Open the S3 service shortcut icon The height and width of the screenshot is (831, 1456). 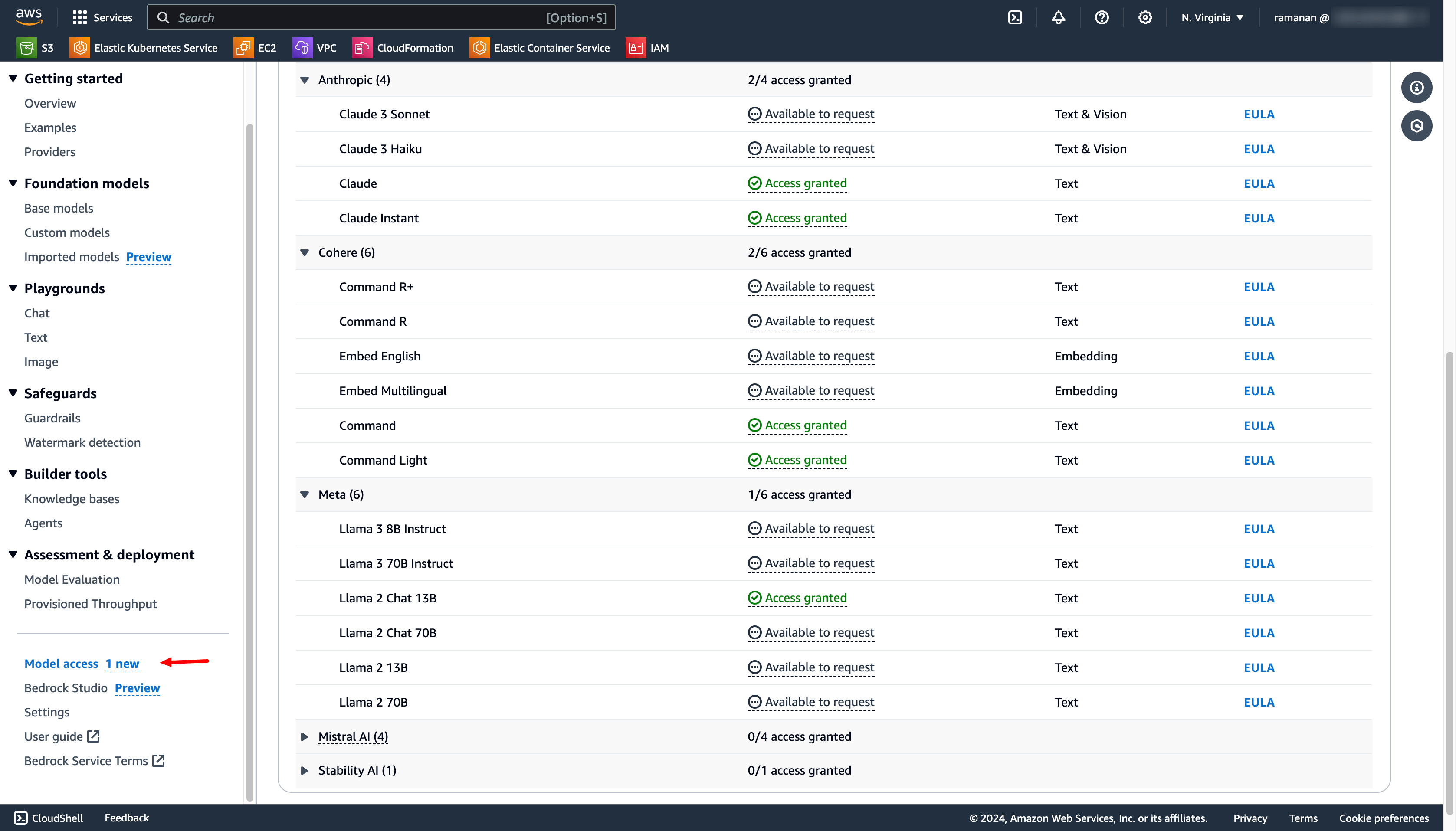pos(26,48)
